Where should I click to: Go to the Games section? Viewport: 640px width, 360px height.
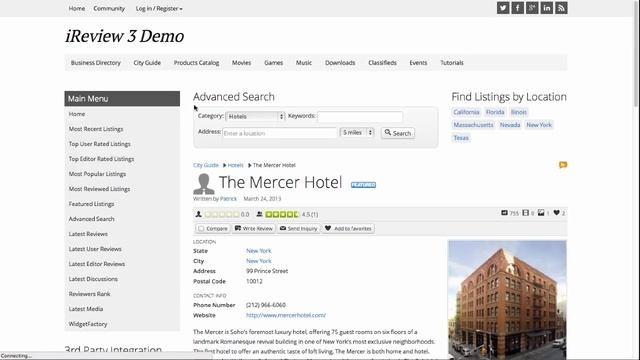tap(273, 62)
